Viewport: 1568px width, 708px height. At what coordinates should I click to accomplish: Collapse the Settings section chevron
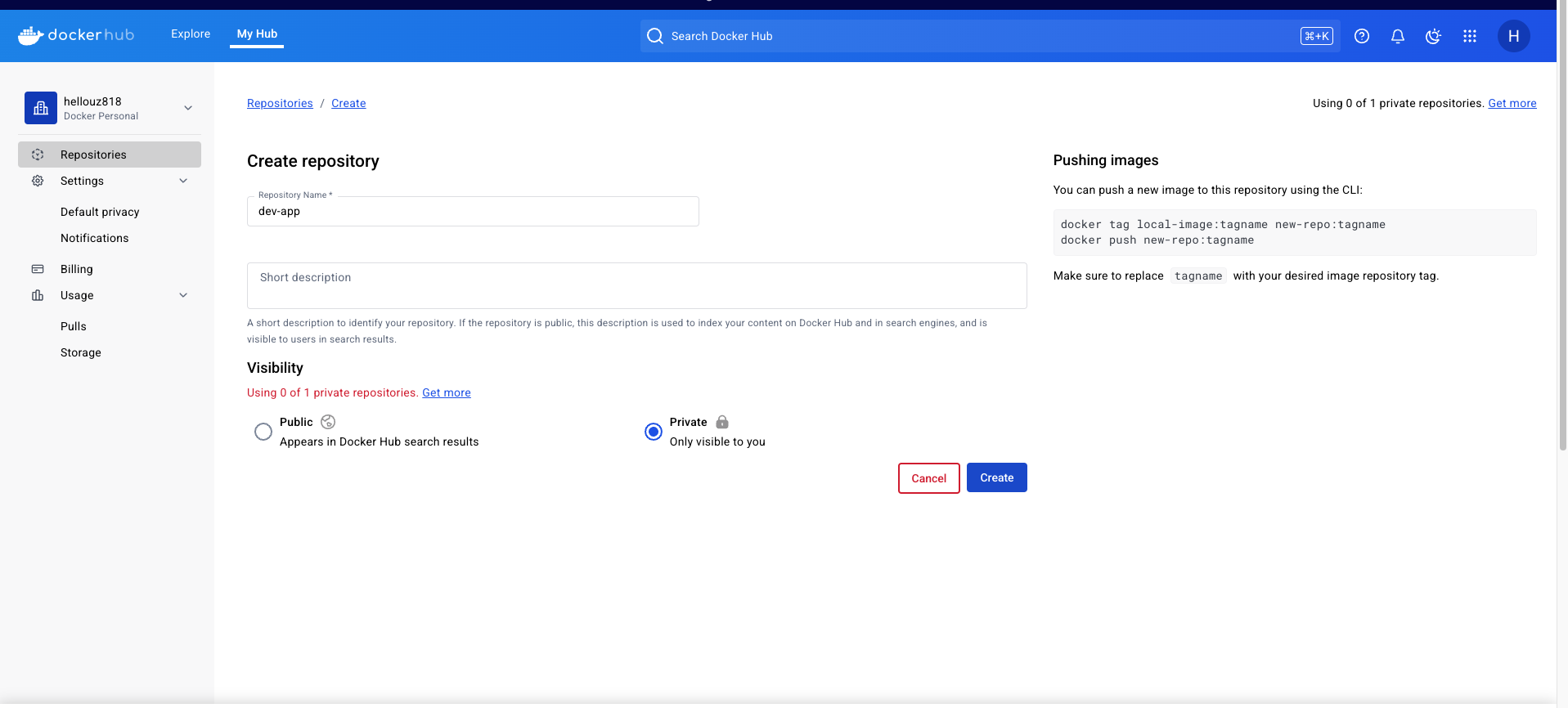tap(183, 181)
